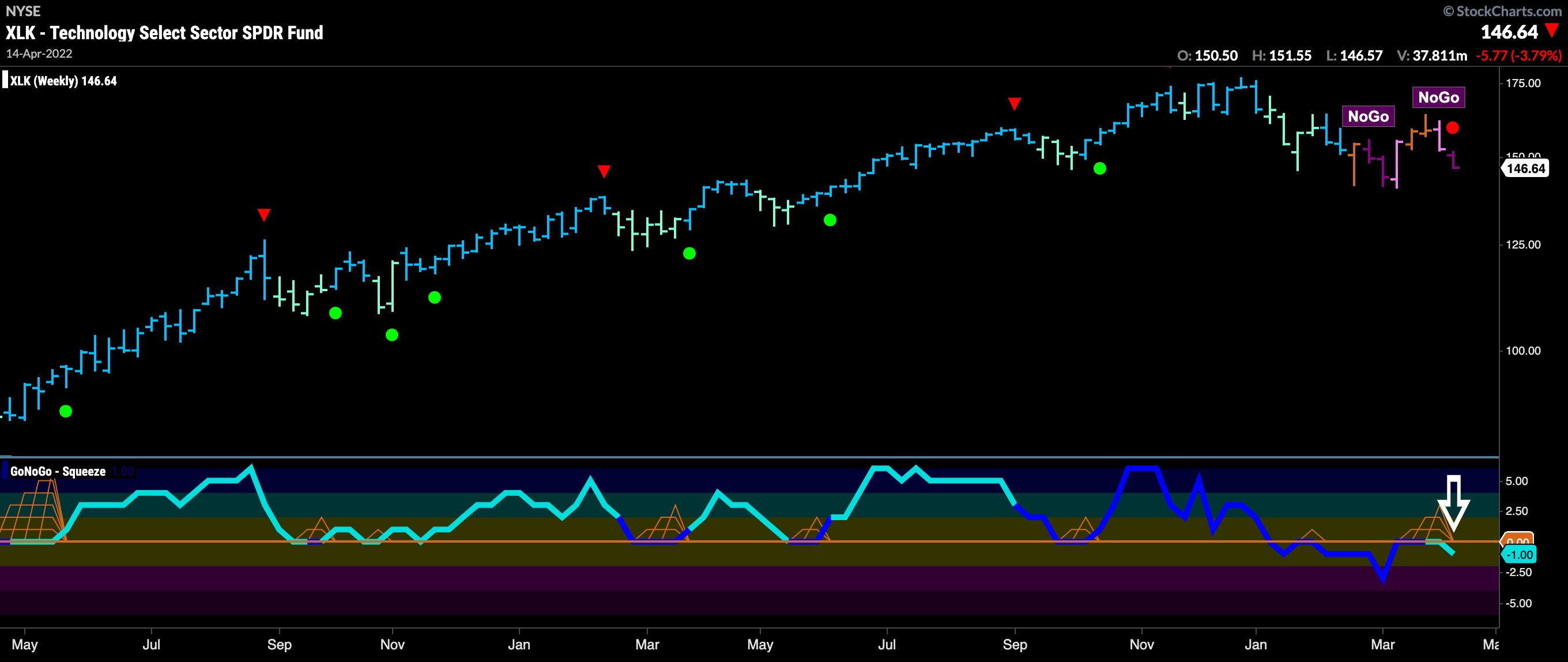Click the 5.00 oscillator axis label

(1516, 481)
